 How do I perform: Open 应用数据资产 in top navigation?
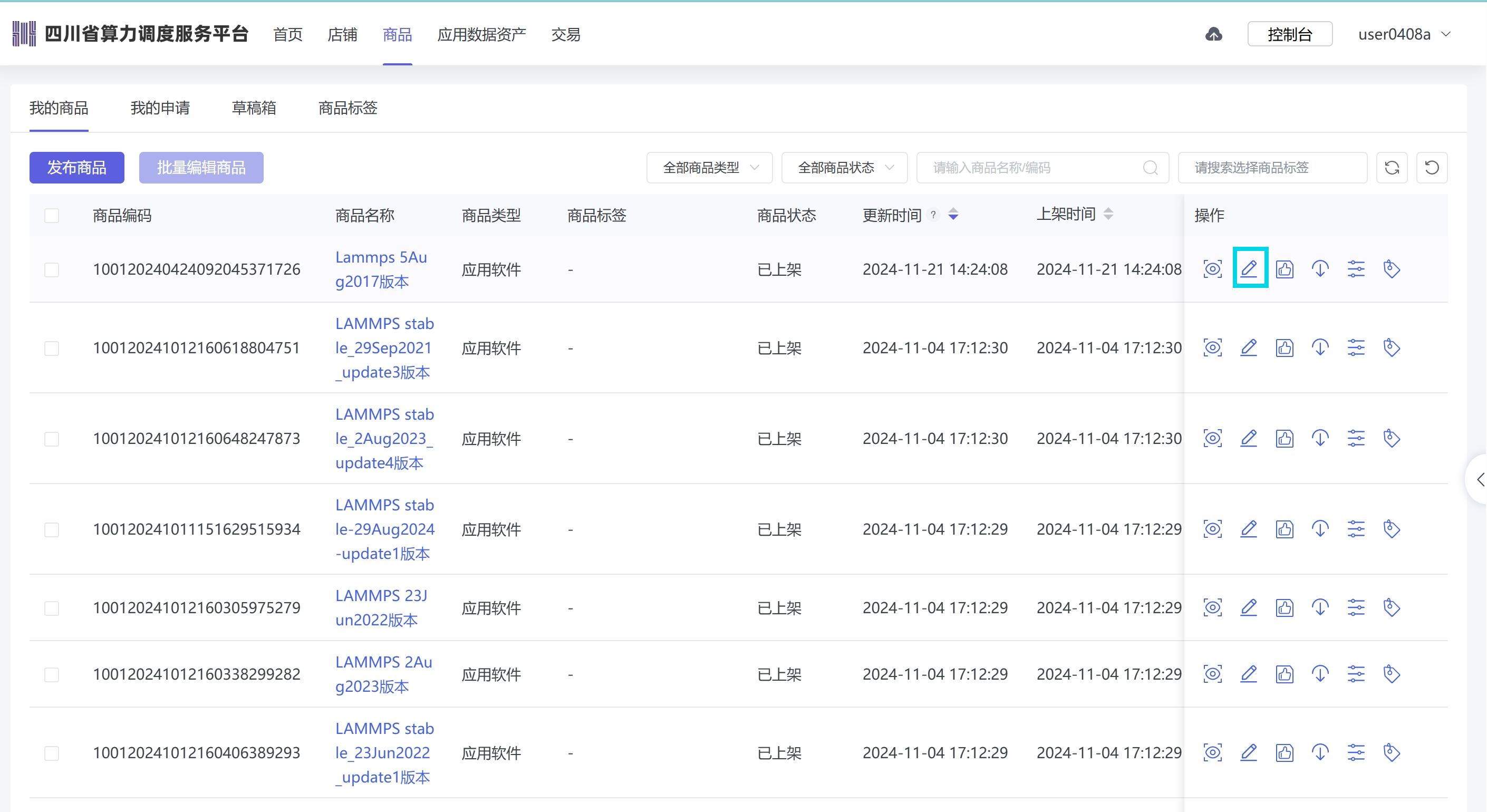pyautogui.click(x=481, y=34)
